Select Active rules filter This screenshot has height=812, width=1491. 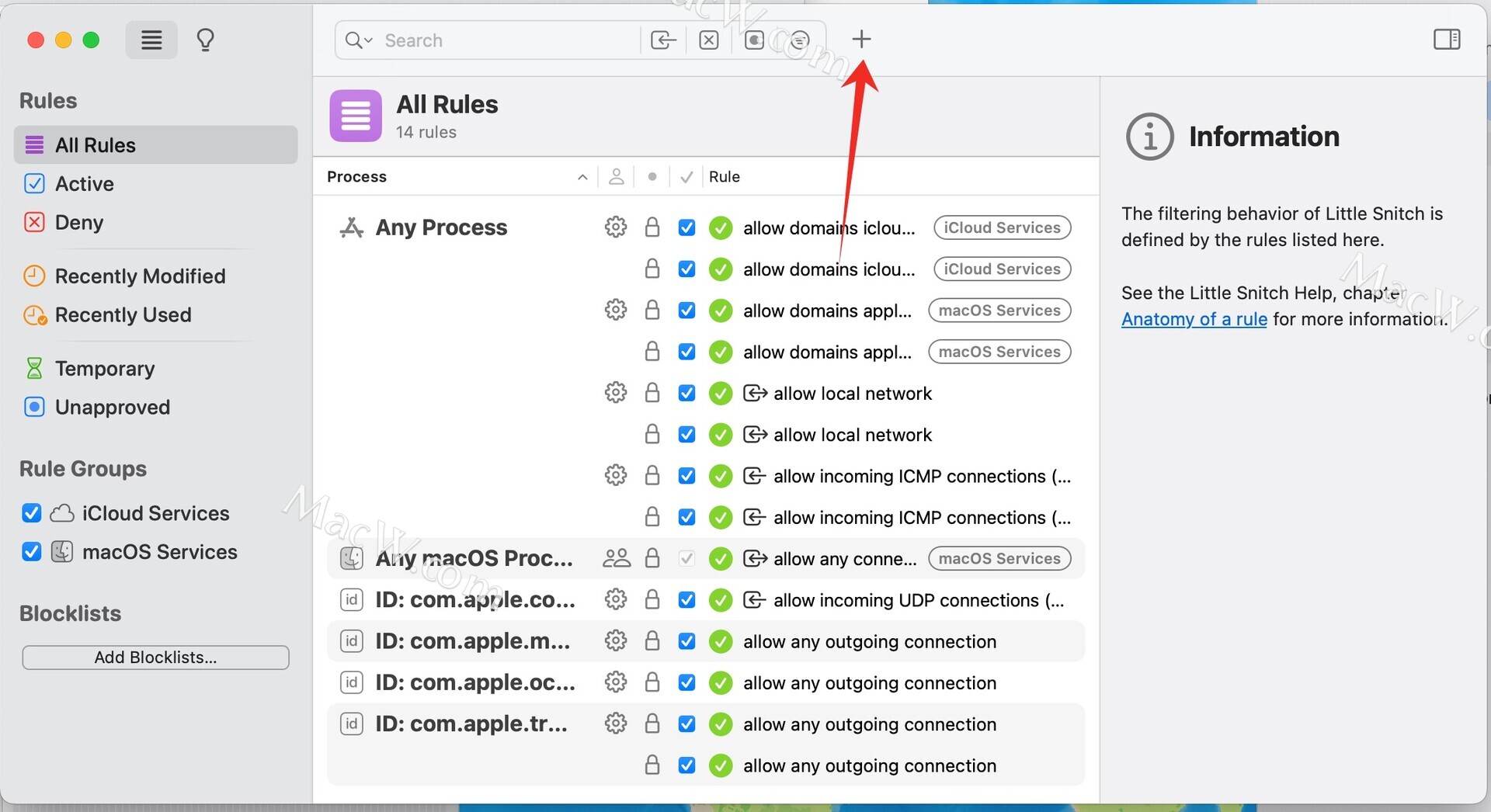[x=84, y=184]
